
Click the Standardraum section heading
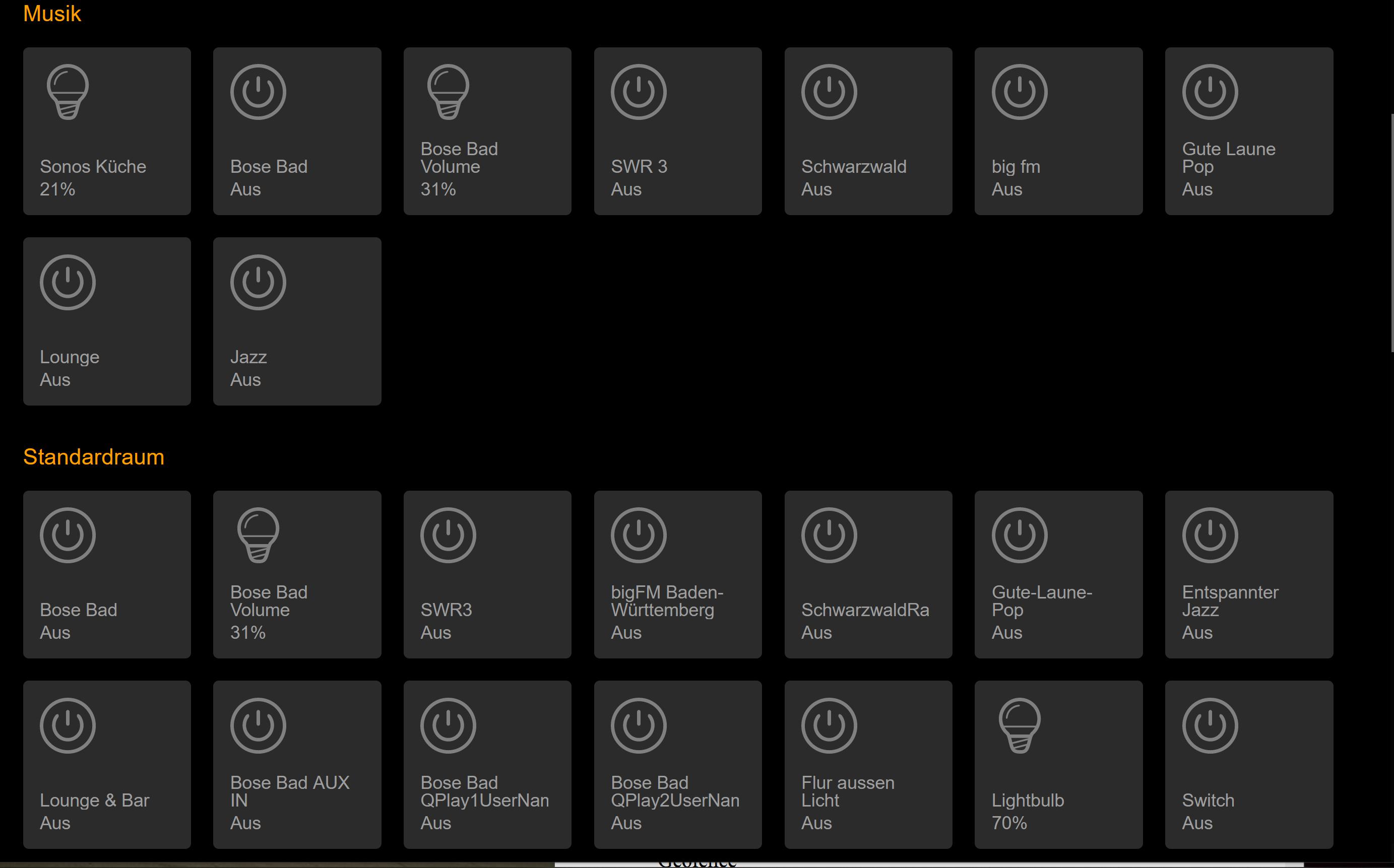pos(94,457)
